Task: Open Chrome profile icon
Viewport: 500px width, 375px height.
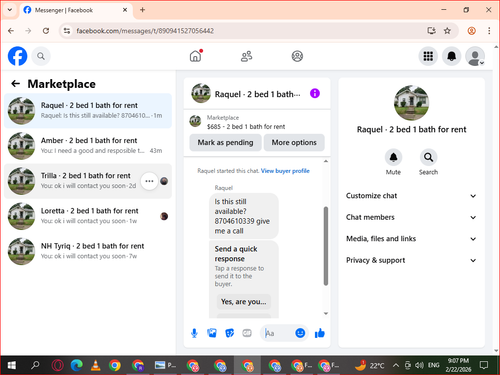Action: click(x=471, y=31)
